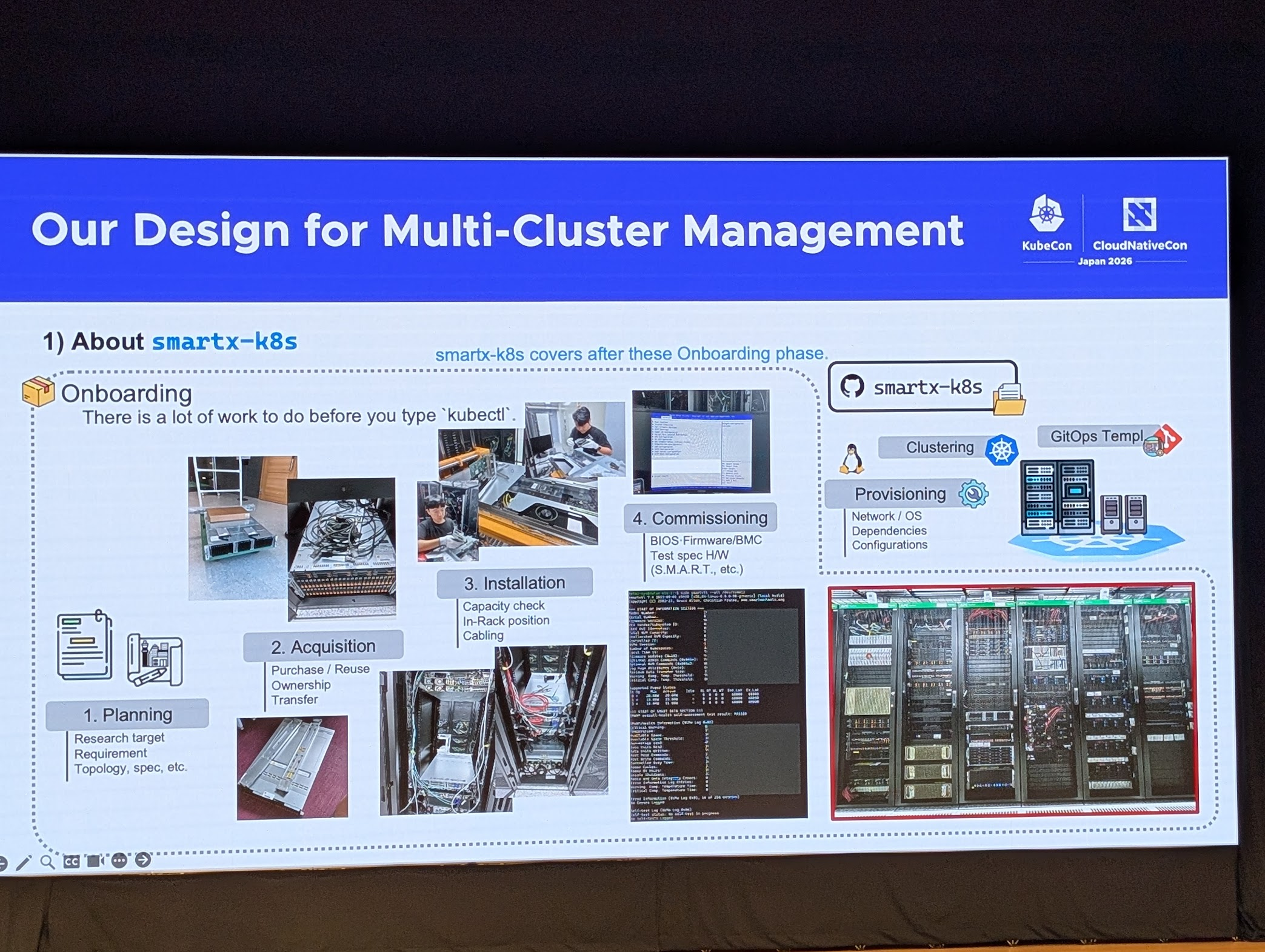This screenshot has width=1265, height=952.
Task: Click 'Test spec H/W' under Commissioning
Action: 690,555
